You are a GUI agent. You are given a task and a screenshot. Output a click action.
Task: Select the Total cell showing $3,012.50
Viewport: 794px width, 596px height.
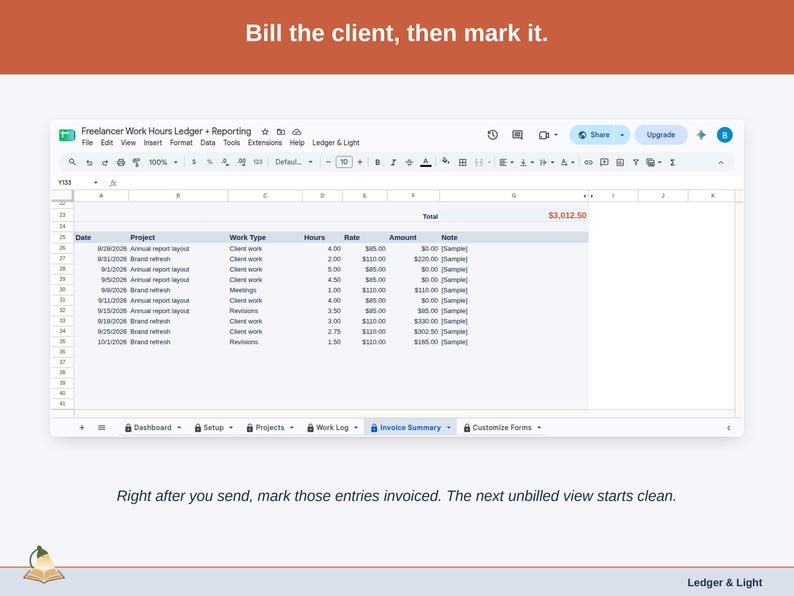point(513,216)
